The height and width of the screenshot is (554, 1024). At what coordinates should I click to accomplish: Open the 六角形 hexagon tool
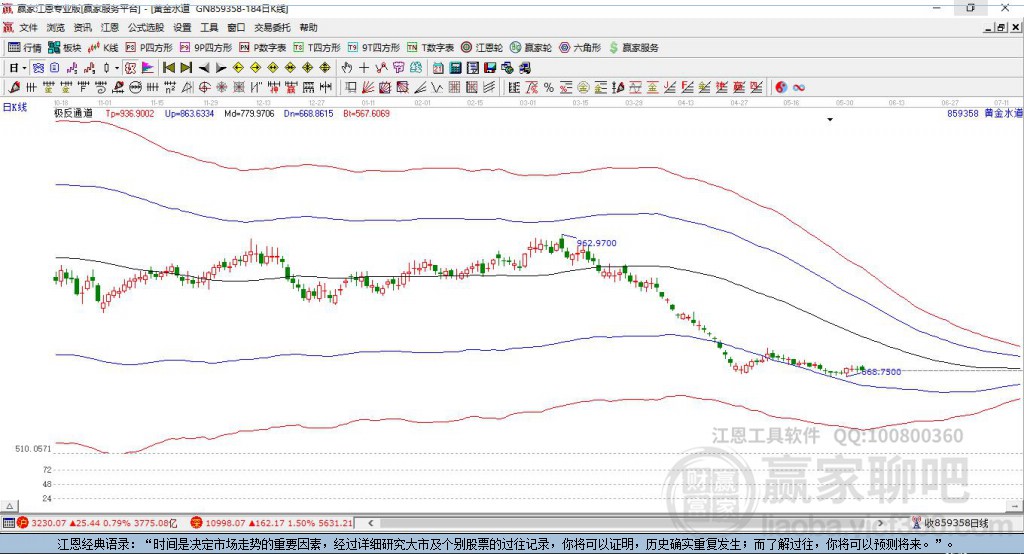point(580,48)
